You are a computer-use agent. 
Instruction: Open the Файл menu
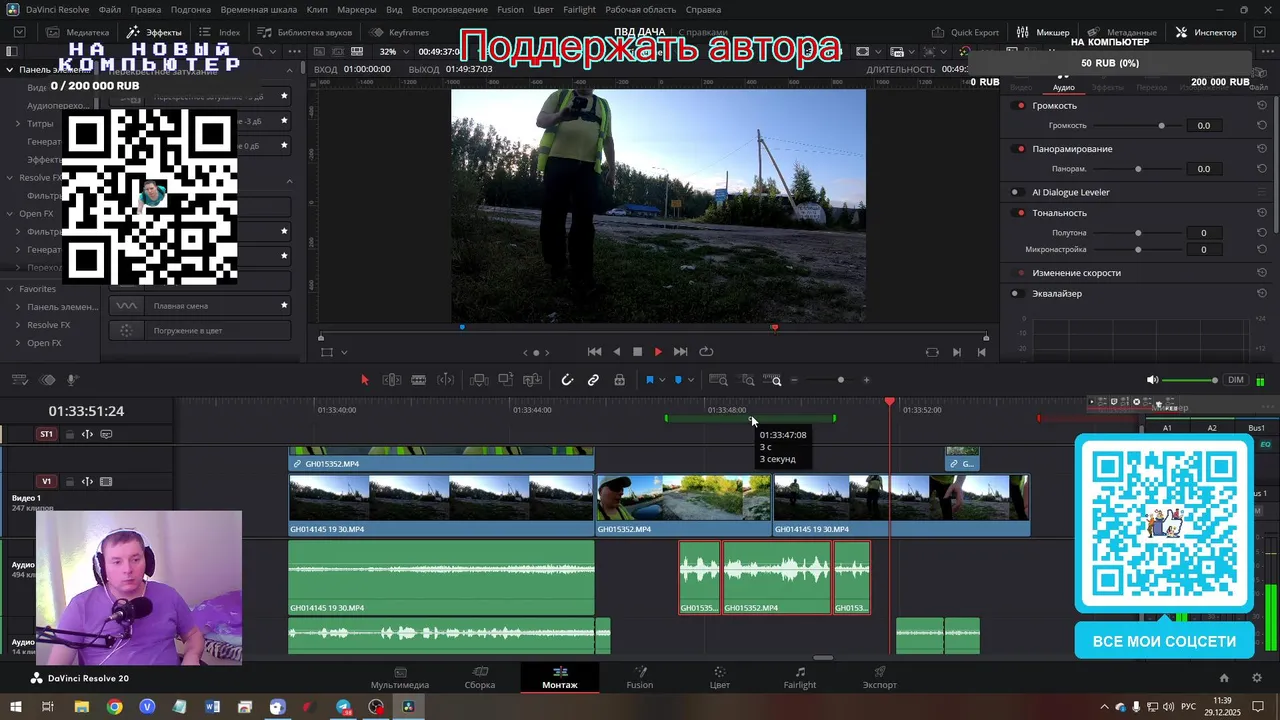point(110,9)
